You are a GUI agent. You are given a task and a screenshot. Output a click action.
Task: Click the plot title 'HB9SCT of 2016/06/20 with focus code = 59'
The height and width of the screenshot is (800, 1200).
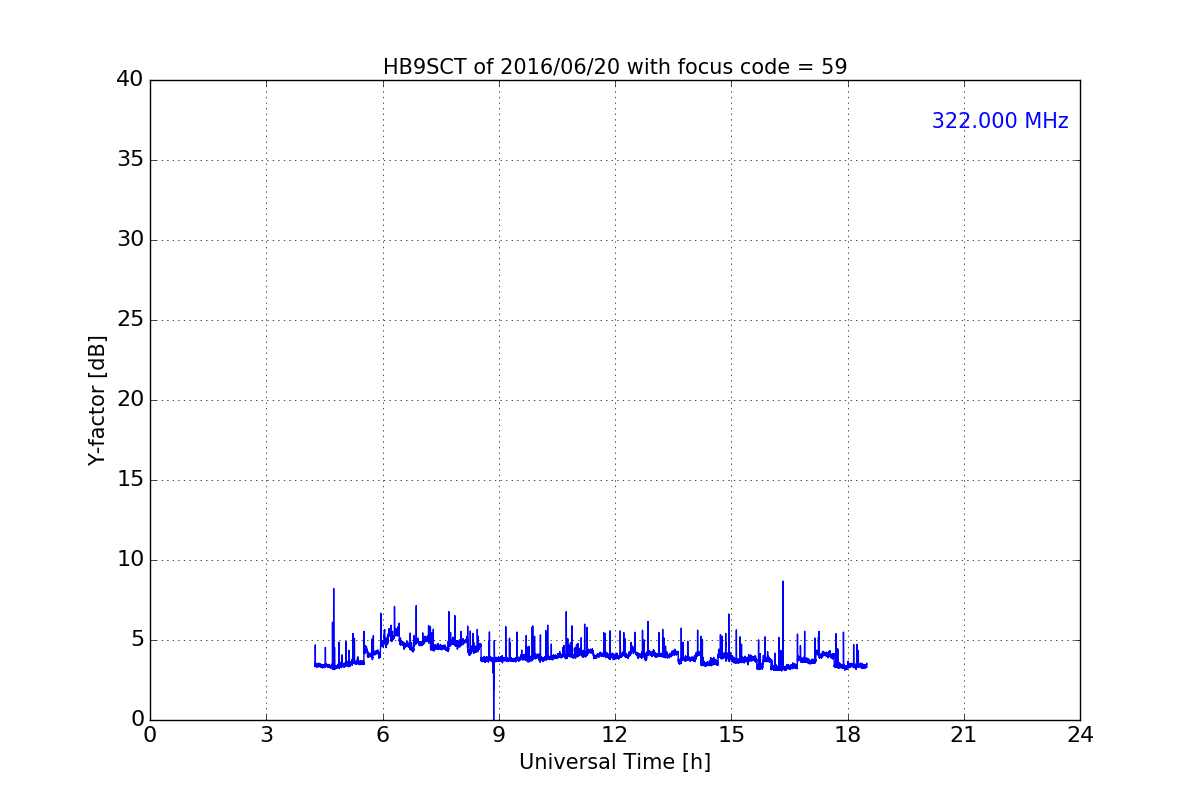[615, 67]
